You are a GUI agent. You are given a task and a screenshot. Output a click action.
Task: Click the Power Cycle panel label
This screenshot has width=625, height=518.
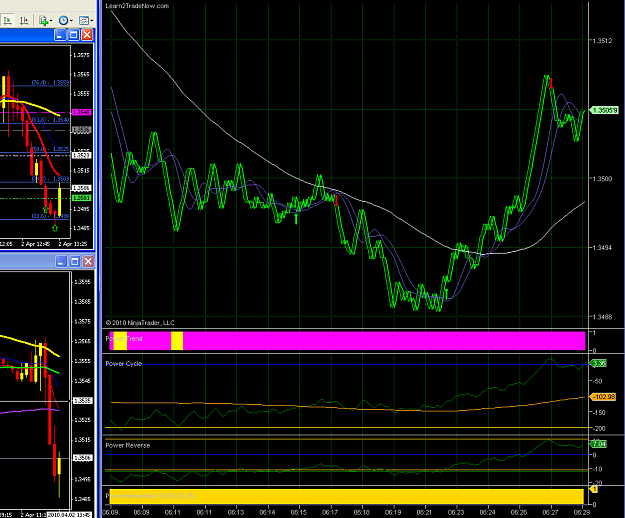coord(124,363)
